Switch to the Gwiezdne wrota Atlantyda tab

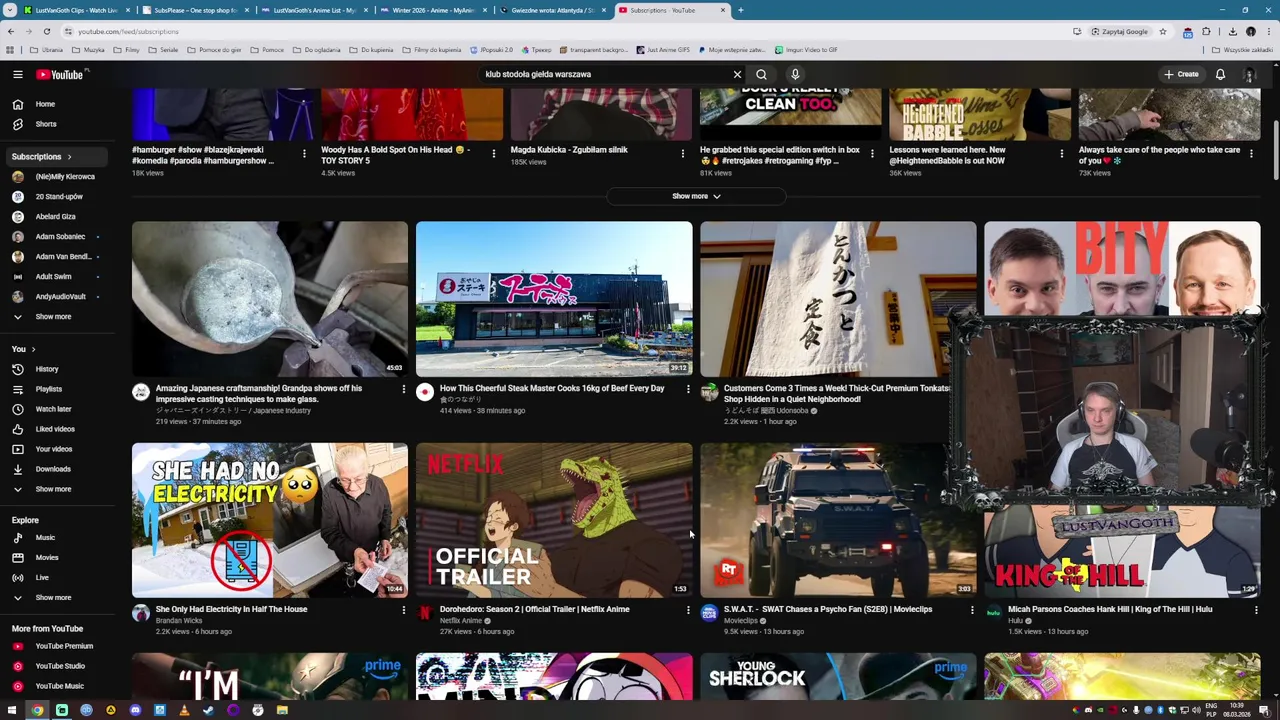(552, 10)
